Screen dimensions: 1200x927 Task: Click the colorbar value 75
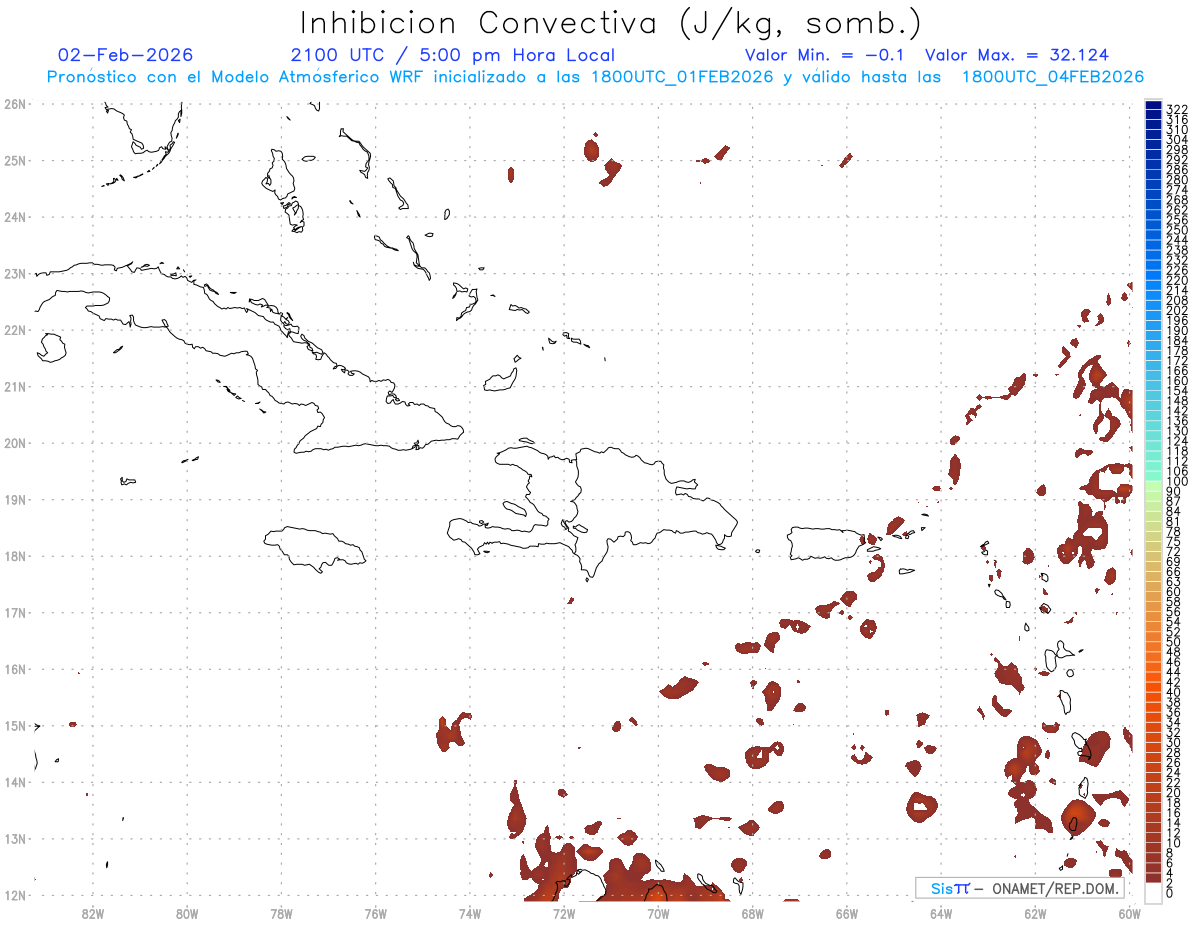pyautogui.click(x=1174, y=542)
